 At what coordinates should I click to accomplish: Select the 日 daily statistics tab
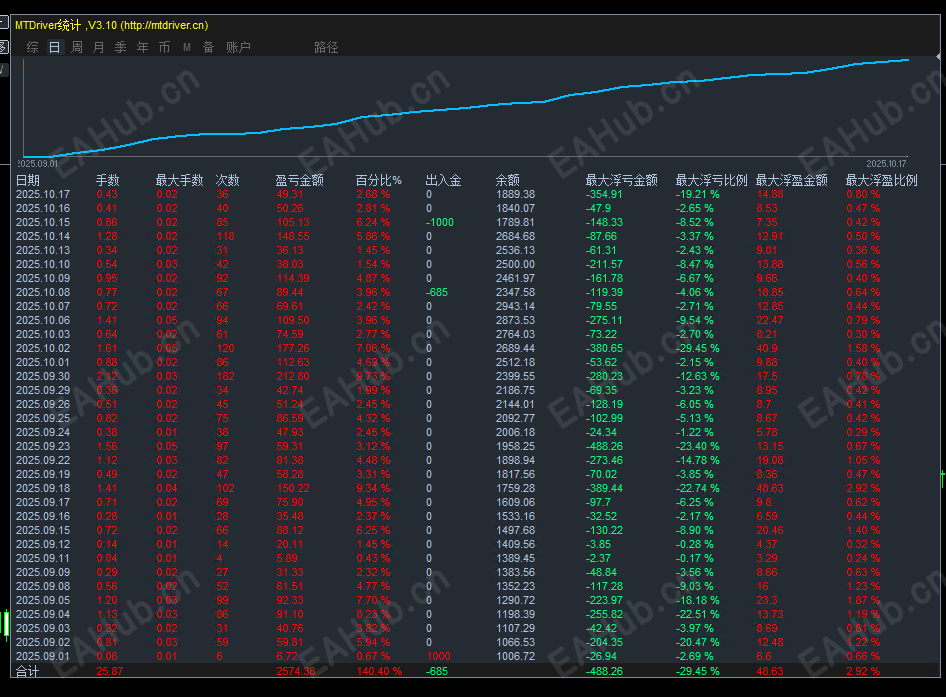coord(54,47)
